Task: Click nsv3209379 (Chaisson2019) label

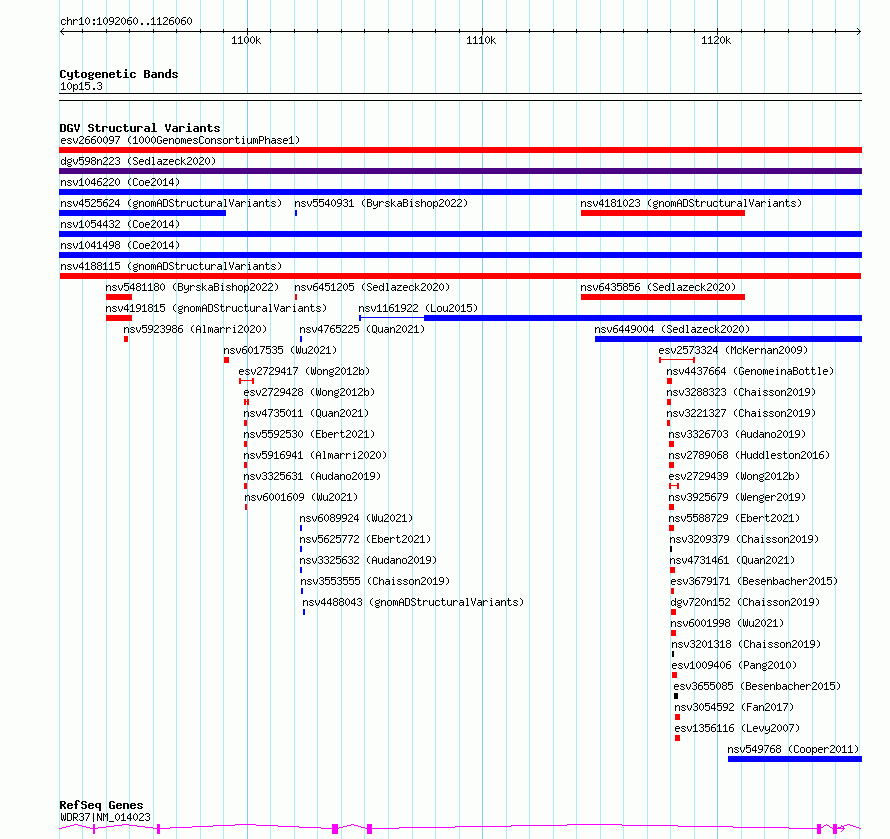Action: point(744,539)
